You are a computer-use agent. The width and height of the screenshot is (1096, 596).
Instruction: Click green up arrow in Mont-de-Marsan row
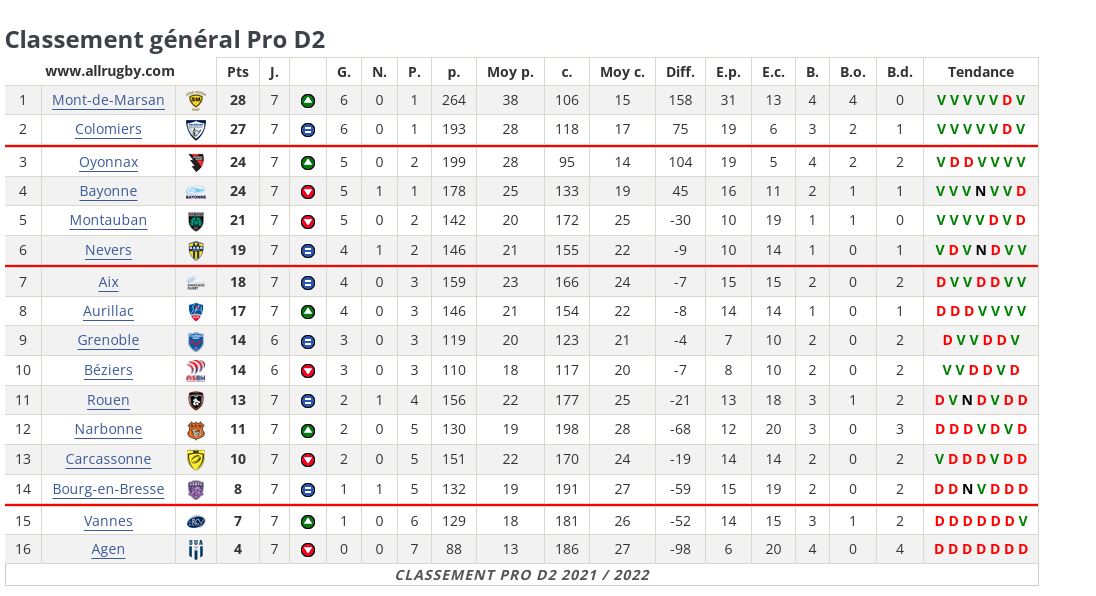[308, 100]
